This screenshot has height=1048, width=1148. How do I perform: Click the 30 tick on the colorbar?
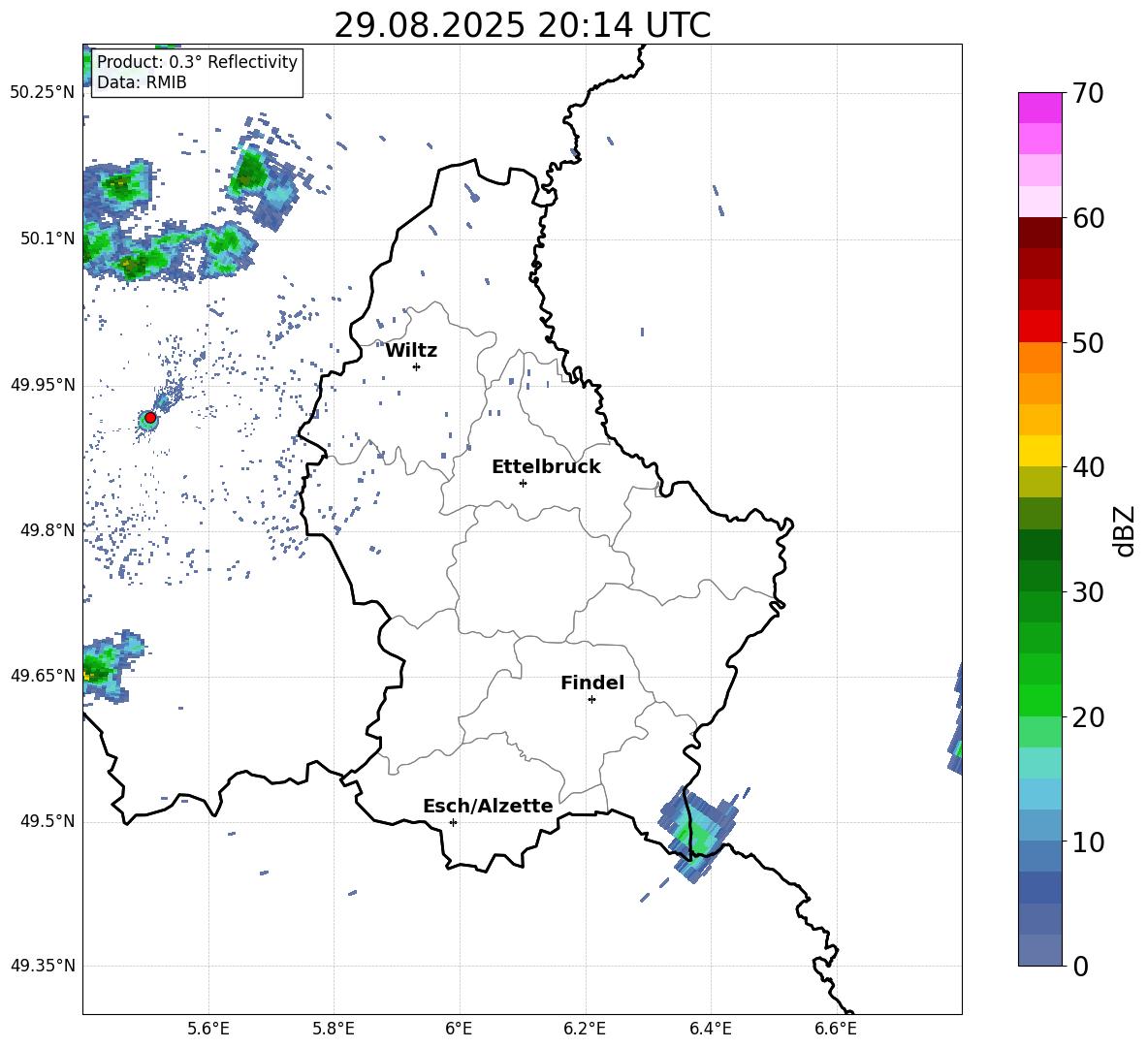pos(1088,592)
